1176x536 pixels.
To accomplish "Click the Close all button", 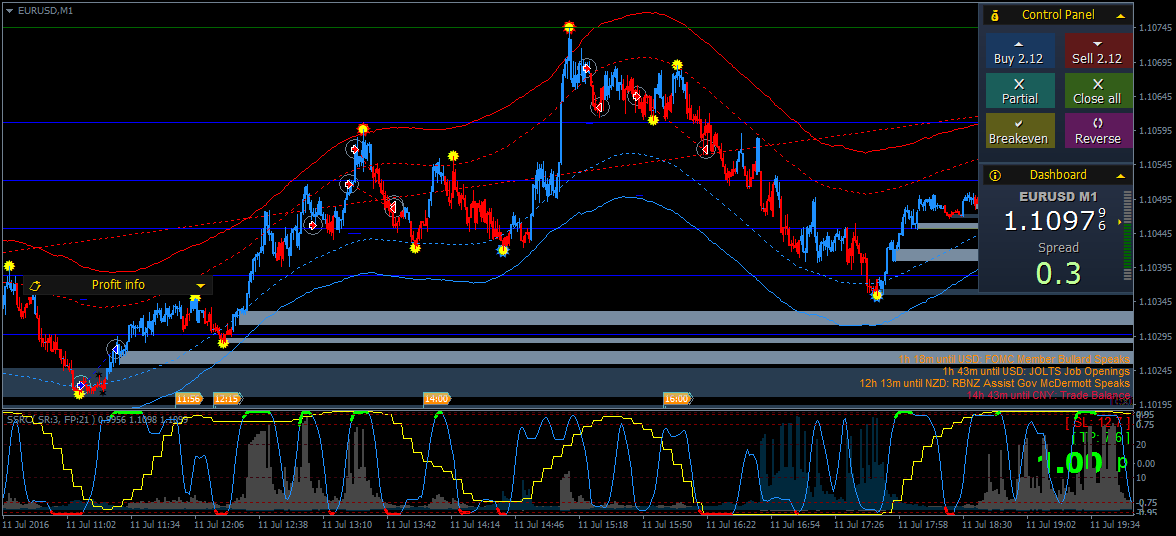I will [1097, 91].
